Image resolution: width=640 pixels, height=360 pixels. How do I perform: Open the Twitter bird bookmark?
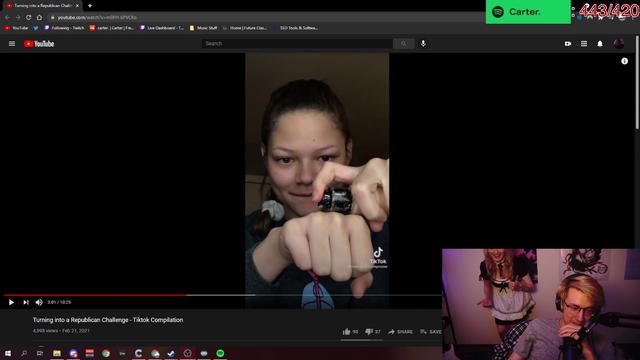36,28
